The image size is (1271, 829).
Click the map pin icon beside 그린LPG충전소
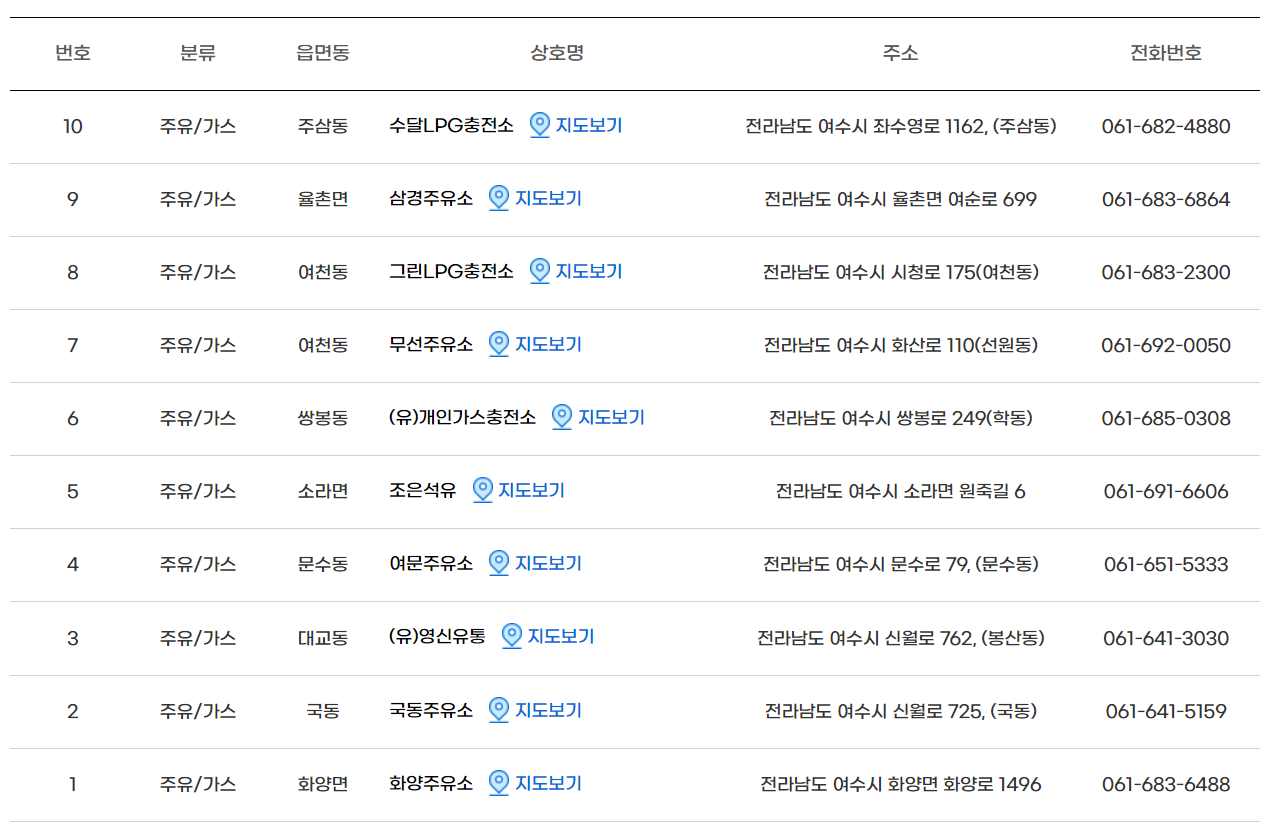(540, 271)
